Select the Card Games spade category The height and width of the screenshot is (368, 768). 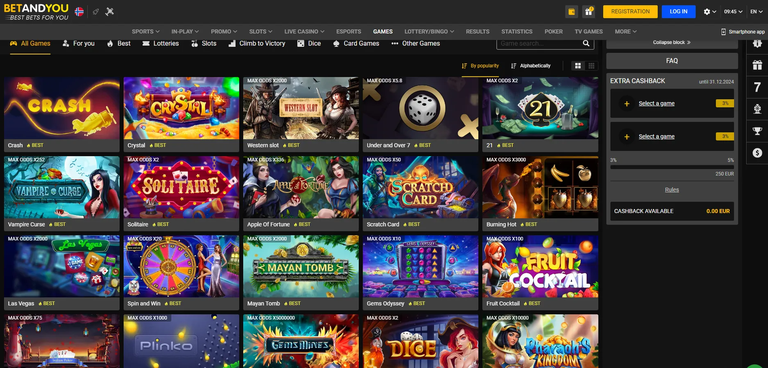(x=356, y=44)
